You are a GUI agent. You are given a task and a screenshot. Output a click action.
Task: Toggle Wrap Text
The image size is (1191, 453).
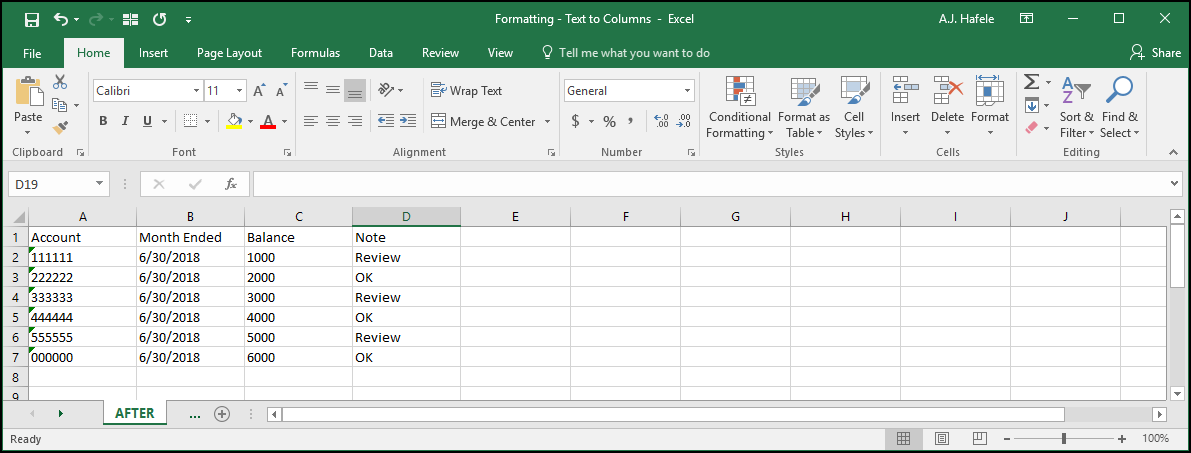click(x=467, y=90)
